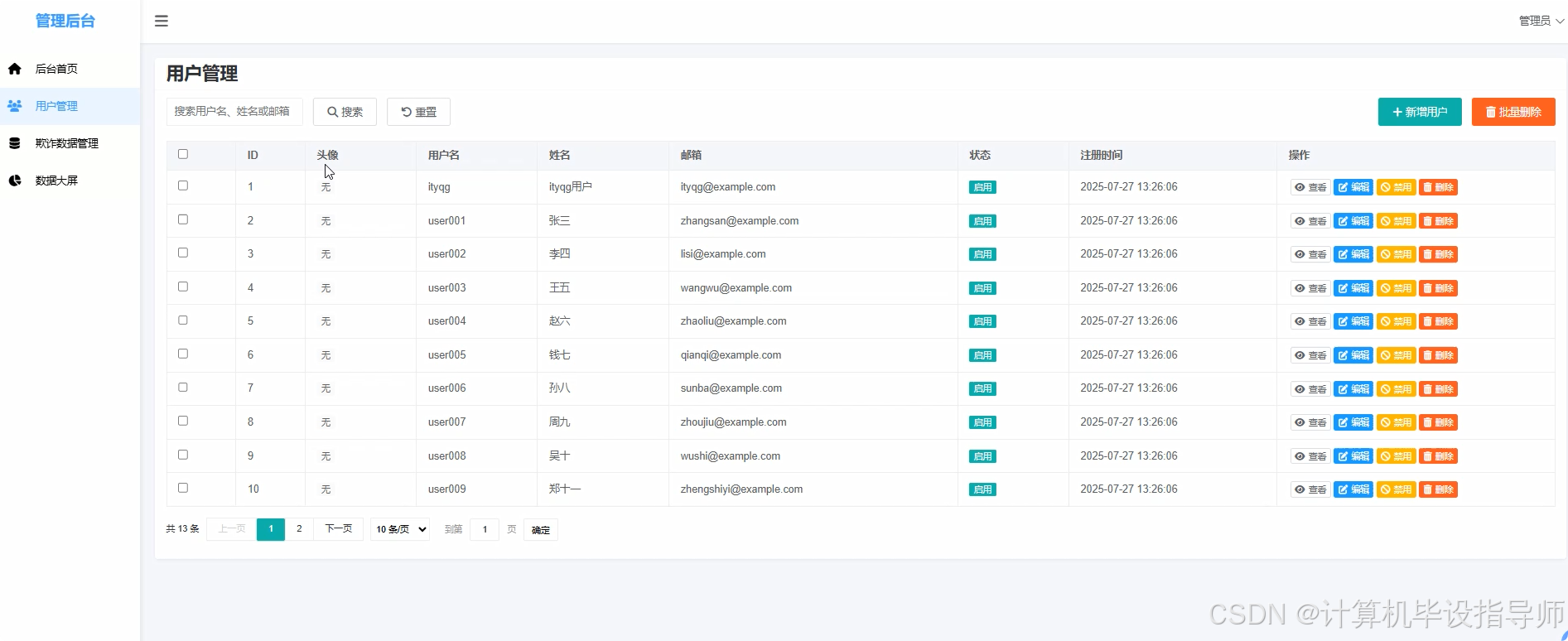Tick the select-all checkbox in the table header

coord(183,154)
